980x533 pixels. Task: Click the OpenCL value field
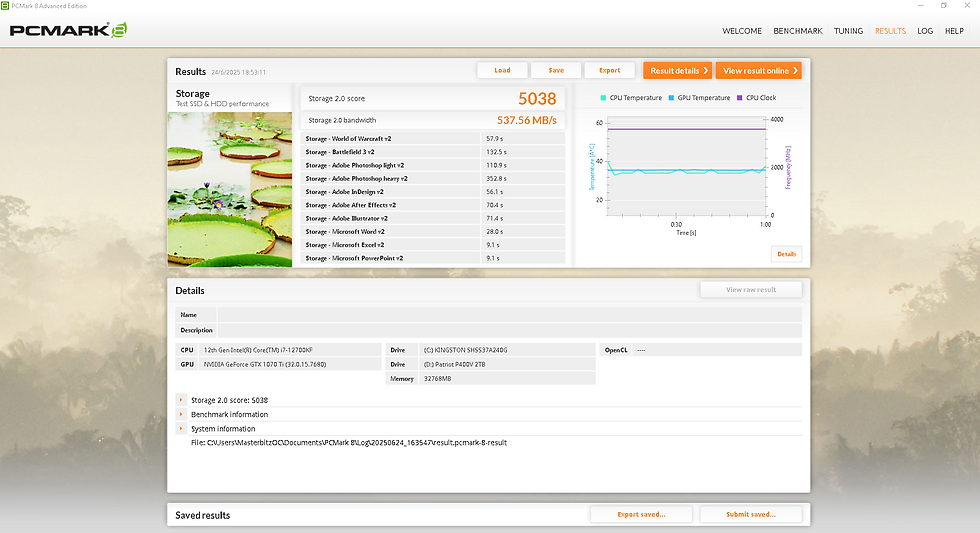[x=717, y=350]
